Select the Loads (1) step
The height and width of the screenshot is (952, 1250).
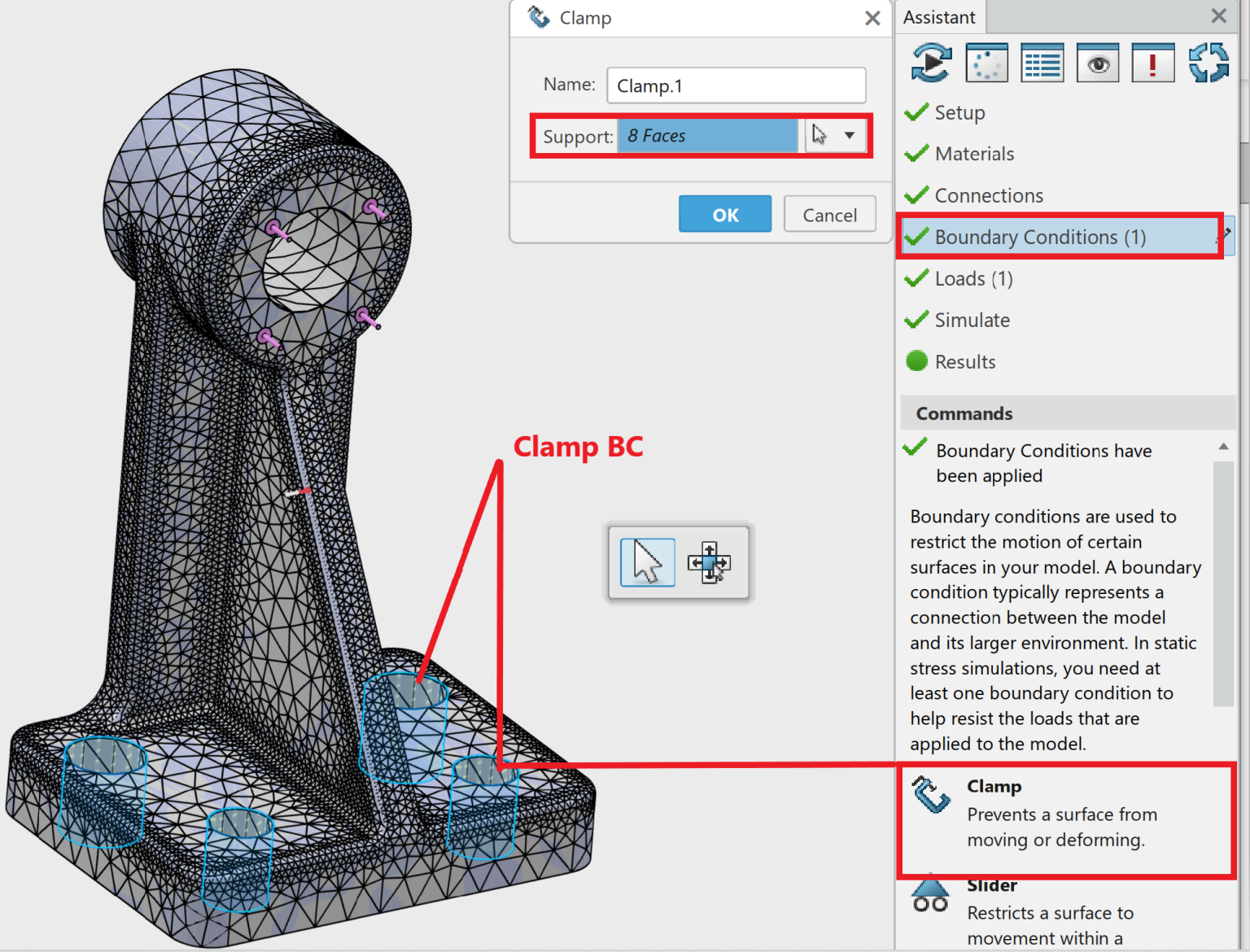point(973,278)
